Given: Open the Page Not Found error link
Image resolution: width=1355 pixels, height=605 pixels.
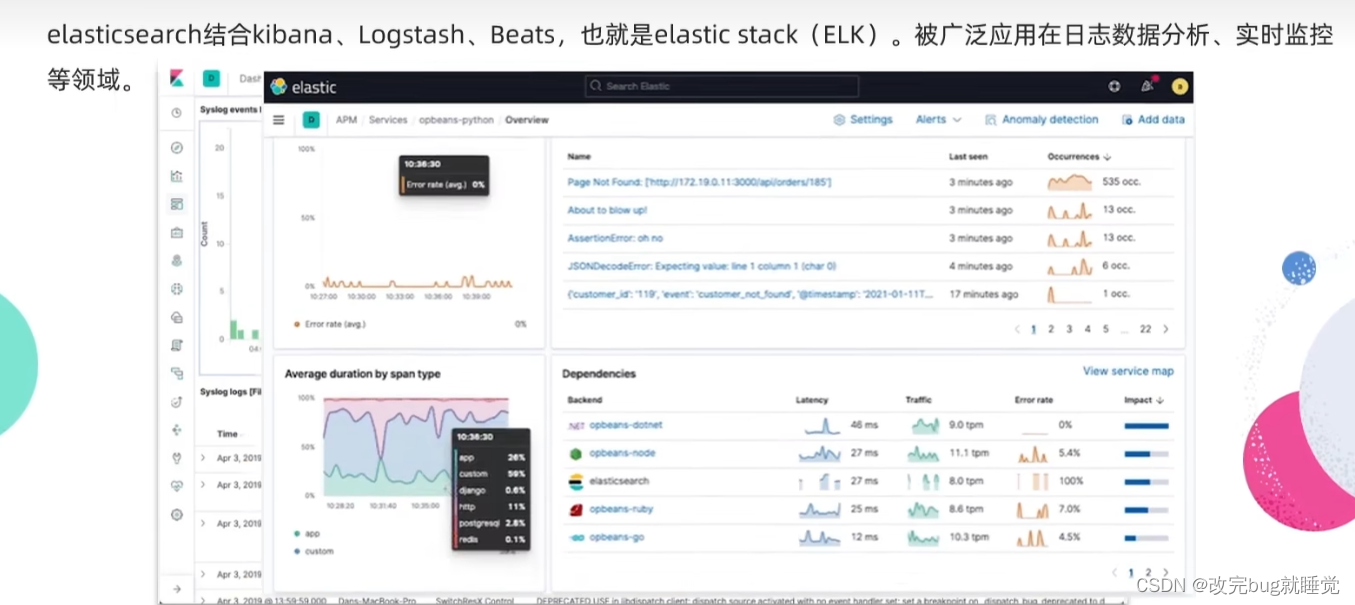Looking at the screenshot, I should 699,182.
